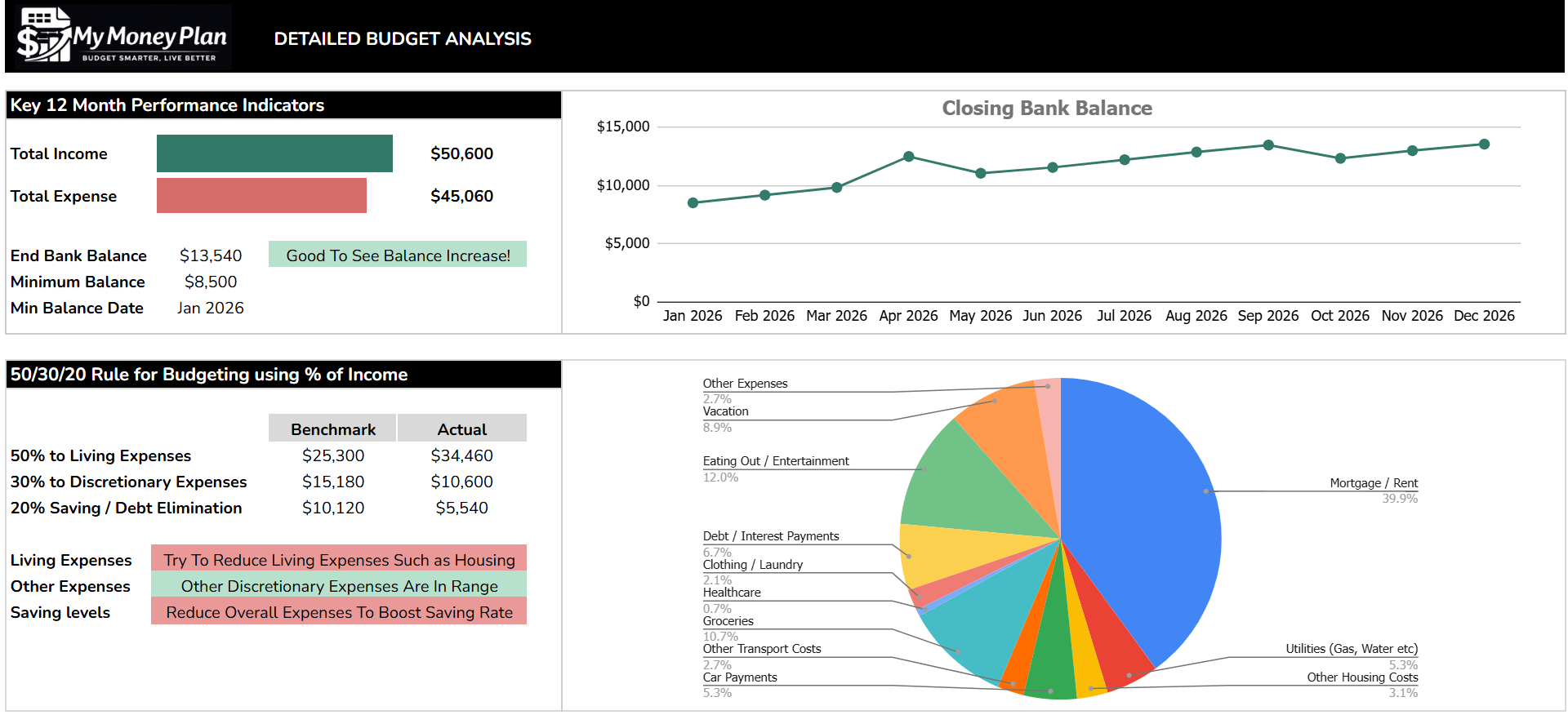Click the "Debt / Interest Payments" pie label
Viewport: 1568px width, 715px height.
(x=771, y=536)
